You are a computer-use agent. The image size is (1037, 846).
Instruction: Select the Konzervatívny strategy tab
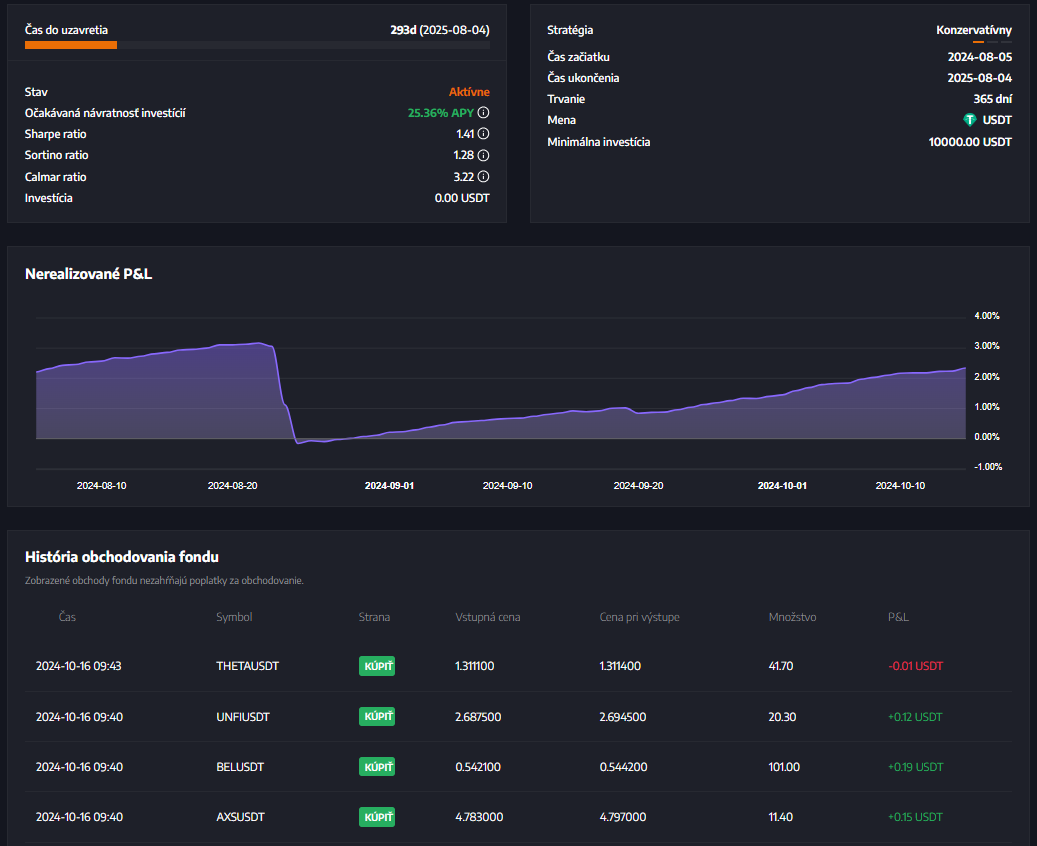[973, 30]
